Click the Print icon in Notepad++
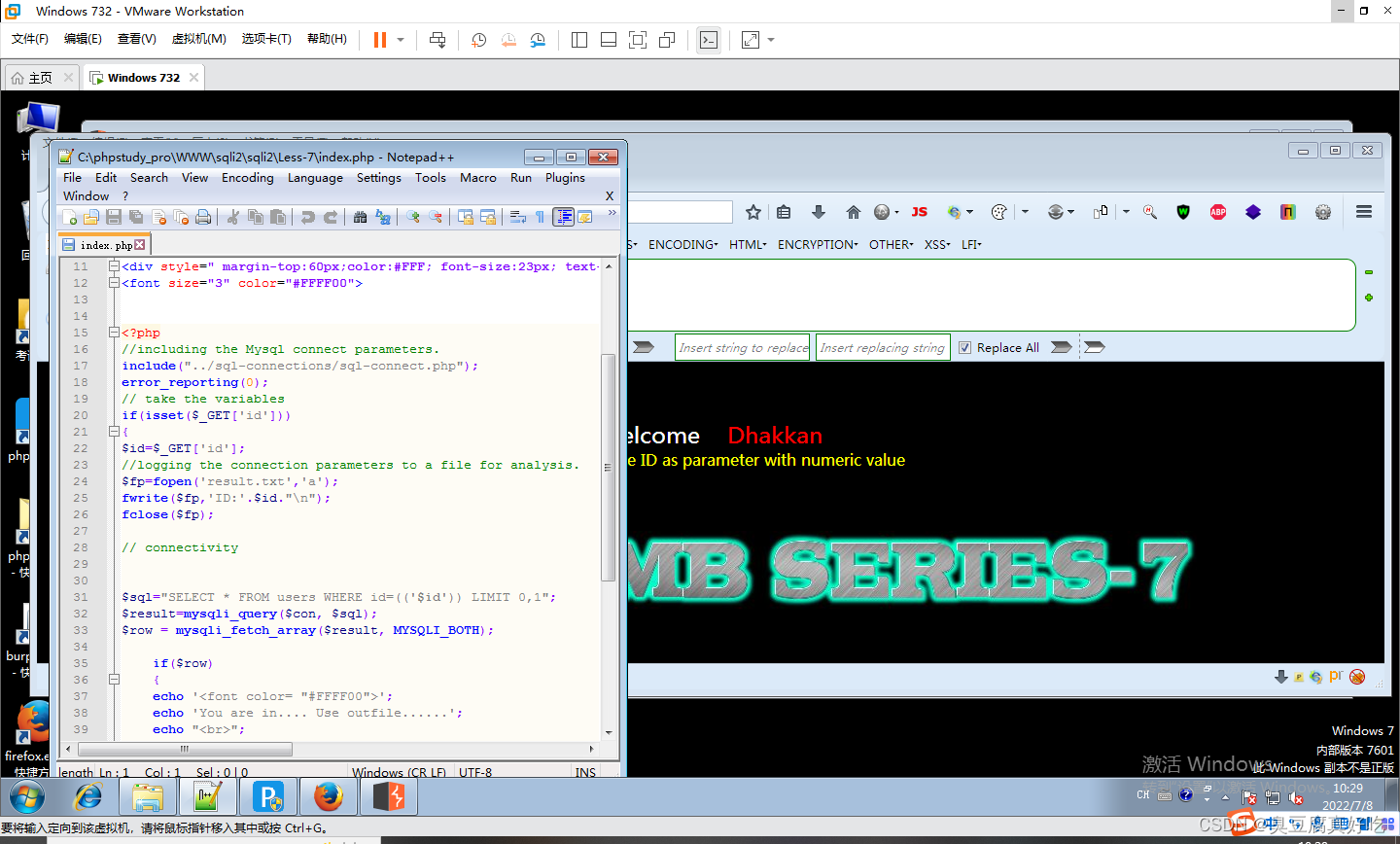The image size is (1400, 844). click(x=204, y=217)
